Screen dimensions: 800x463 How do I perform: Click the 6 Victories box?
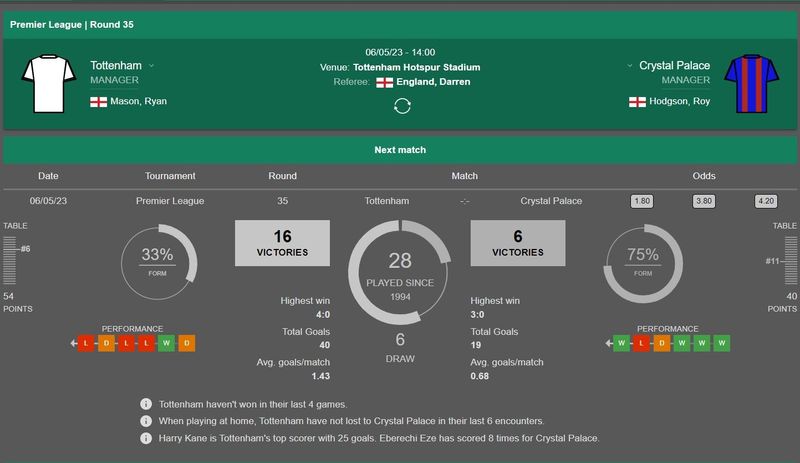(x=518, y=243)
